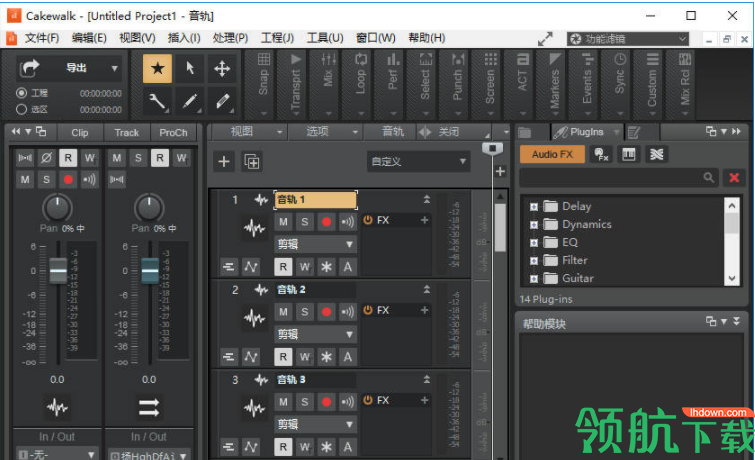Viewport: 755px width, 460px height.
Task: Click the duplicate track icon
Action: [x=252, y=161]
